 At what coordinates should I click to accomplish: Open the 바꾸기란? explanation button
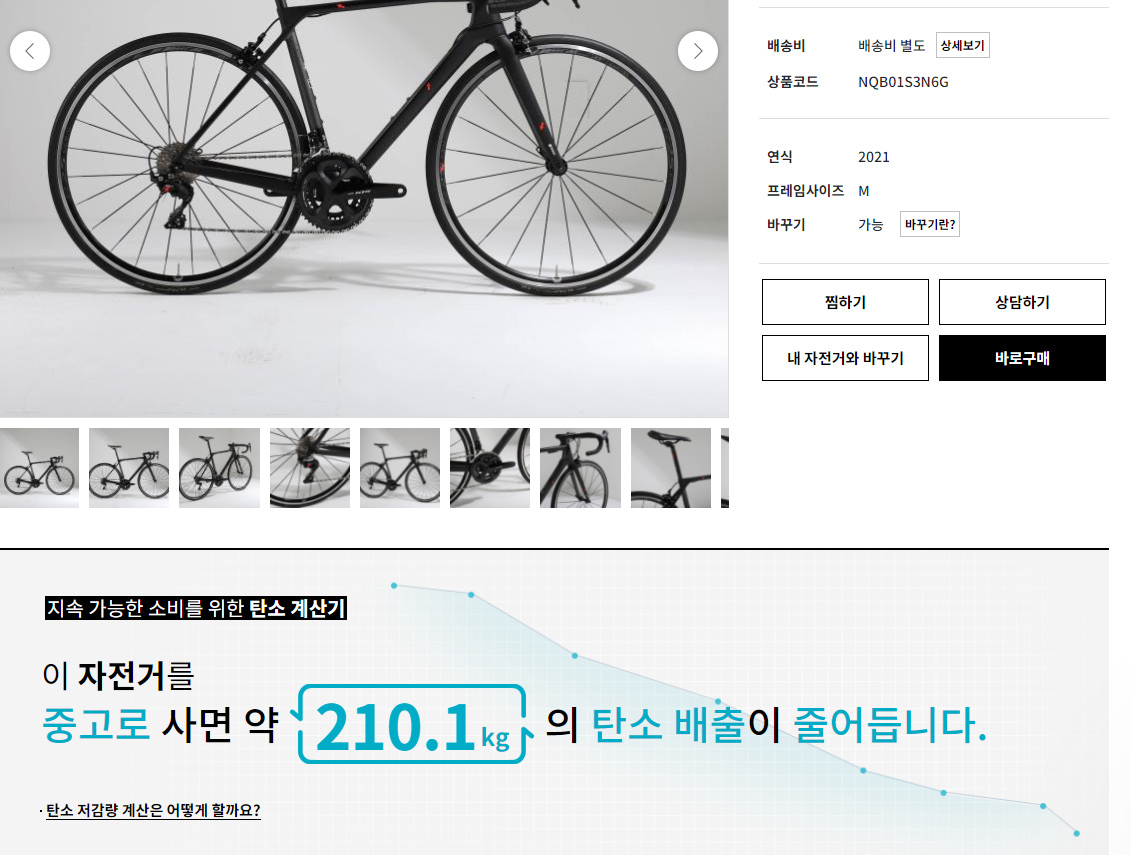[x=930, y=224]
